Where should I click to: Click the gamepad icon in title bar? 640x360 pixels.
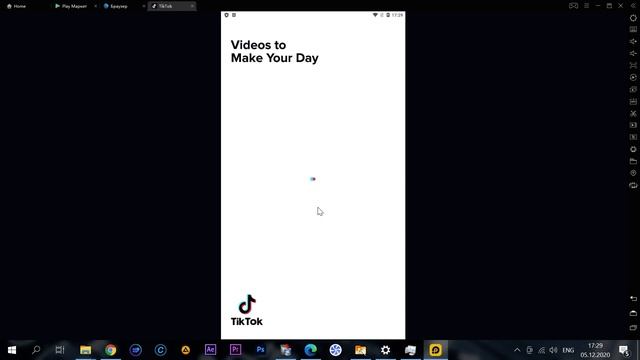pos(573,6)
